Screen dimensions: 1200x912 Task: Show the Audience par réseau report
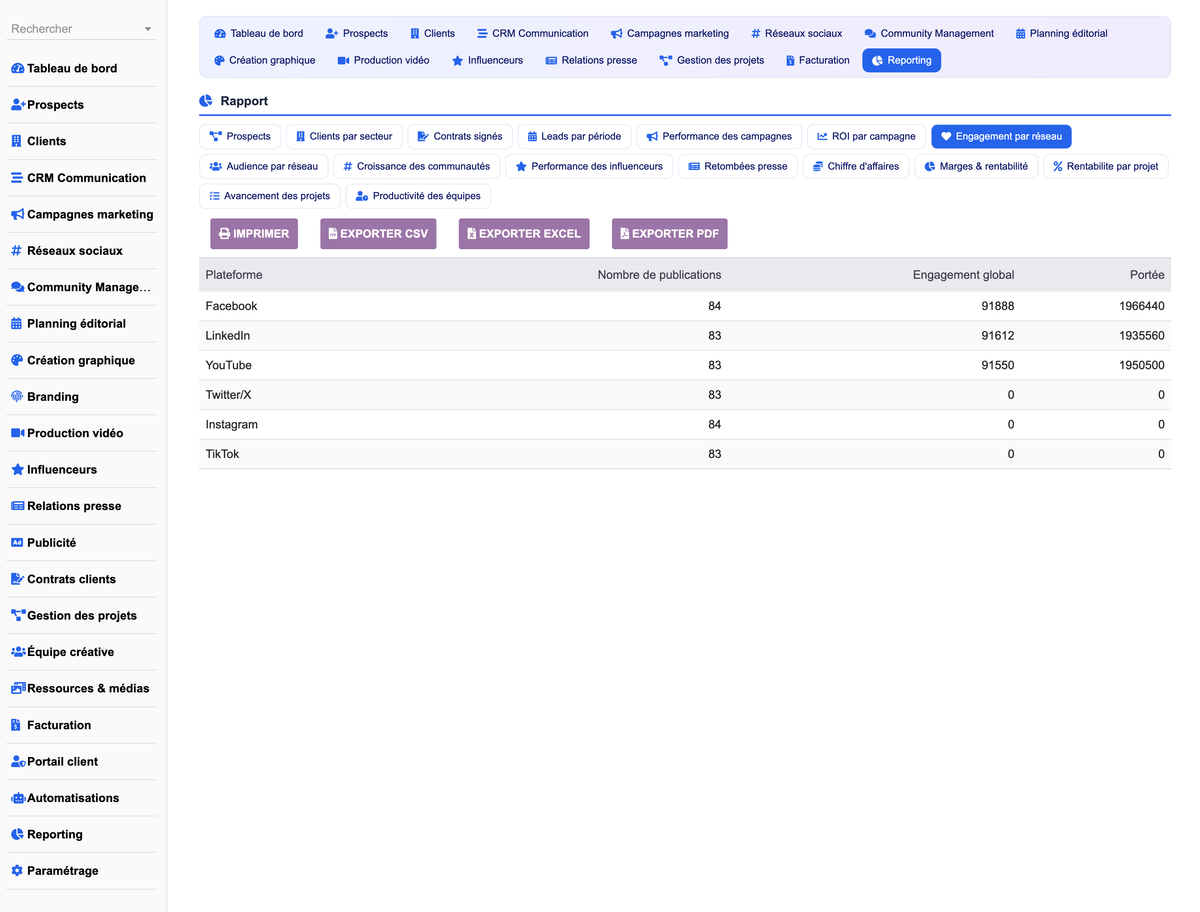click(264, 167)
